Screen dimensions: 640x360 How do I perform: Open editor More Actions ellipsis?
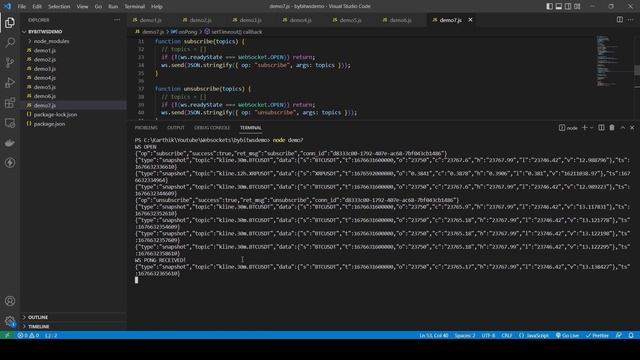point(631,20)
